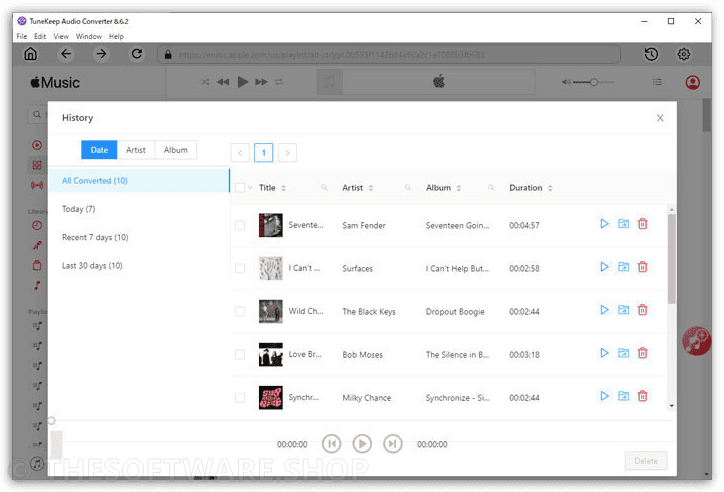The height and width of the screenshot is (492, 724).
Task: Click the red account profile icon
Action: coord(692,83)
